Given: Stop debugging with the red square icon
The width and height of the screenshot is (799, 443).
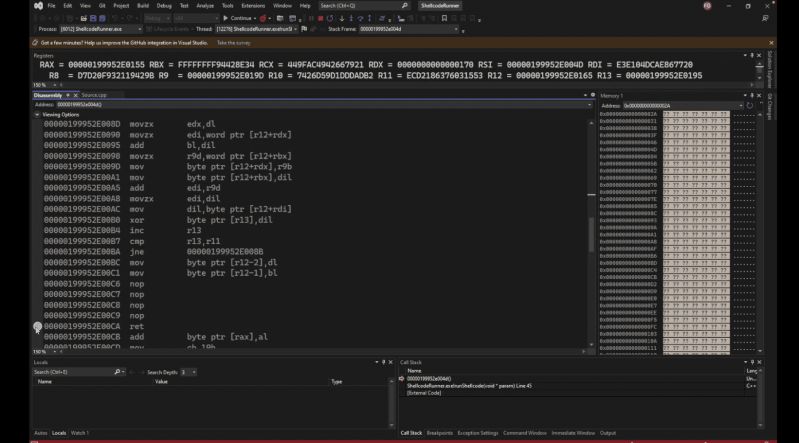Looking at the screenshot, I should tap(321, 18).
